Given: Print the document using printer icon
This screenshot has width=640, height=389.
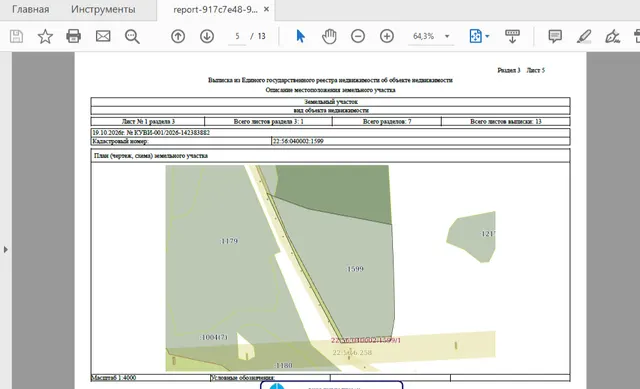Looking at the screenshot, I should (x=73, y=36).
